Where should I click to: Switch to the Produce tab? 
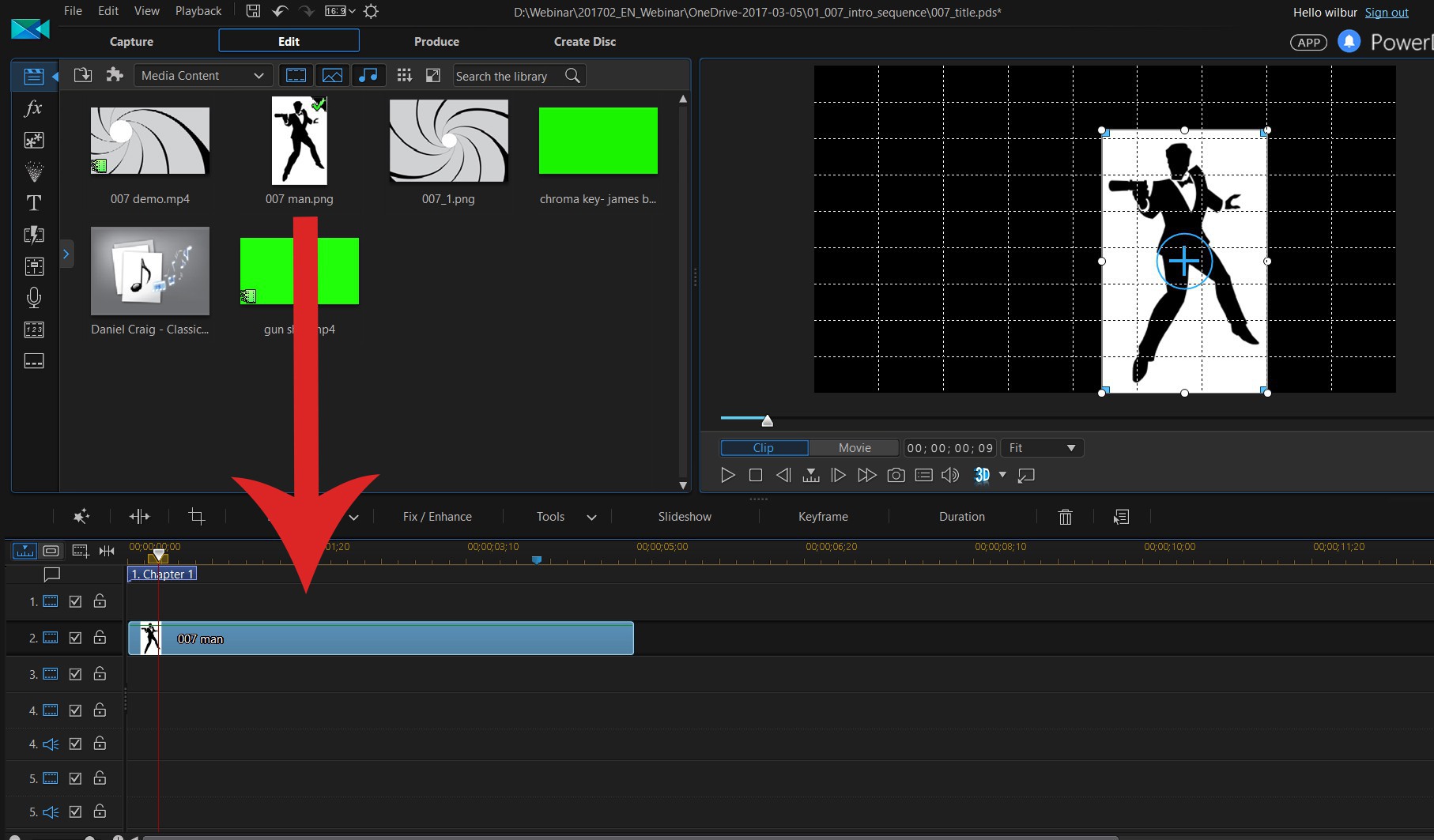pyautogui.click(x=436, y=41)
